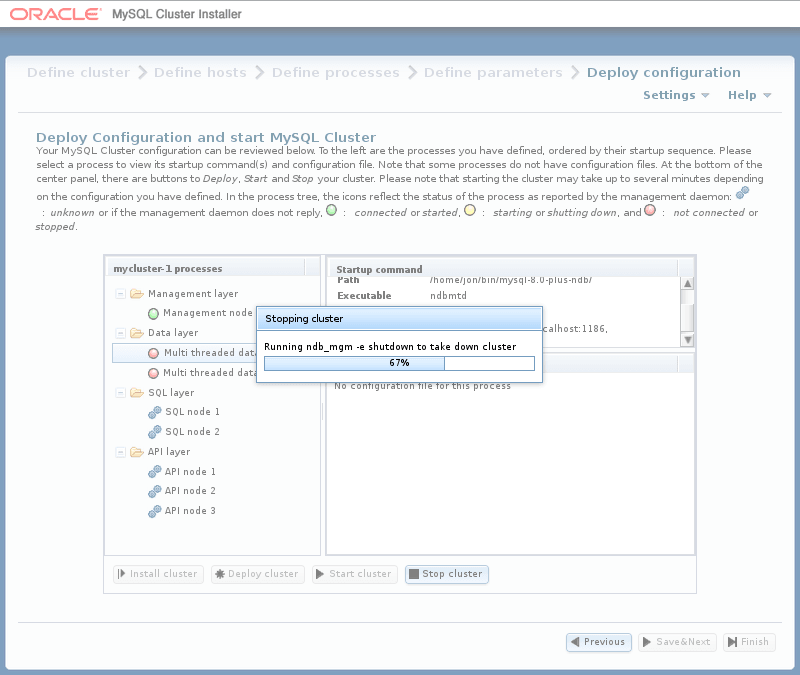Click the Data layer folder icon
The height and width of the screenshot is (675, 800).
137,333
